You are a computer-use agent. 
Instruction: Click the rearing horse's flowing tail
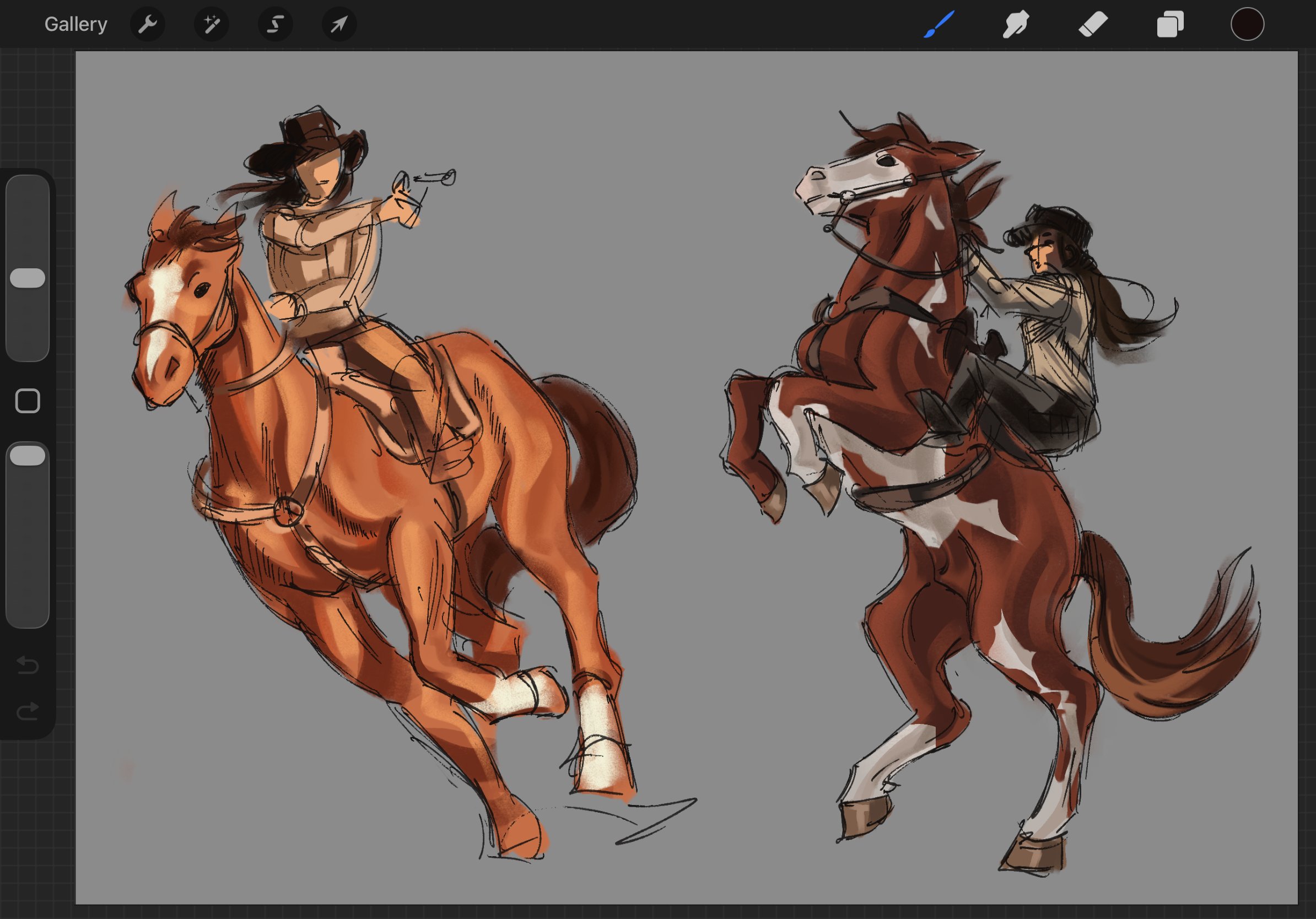point(1175,659)
